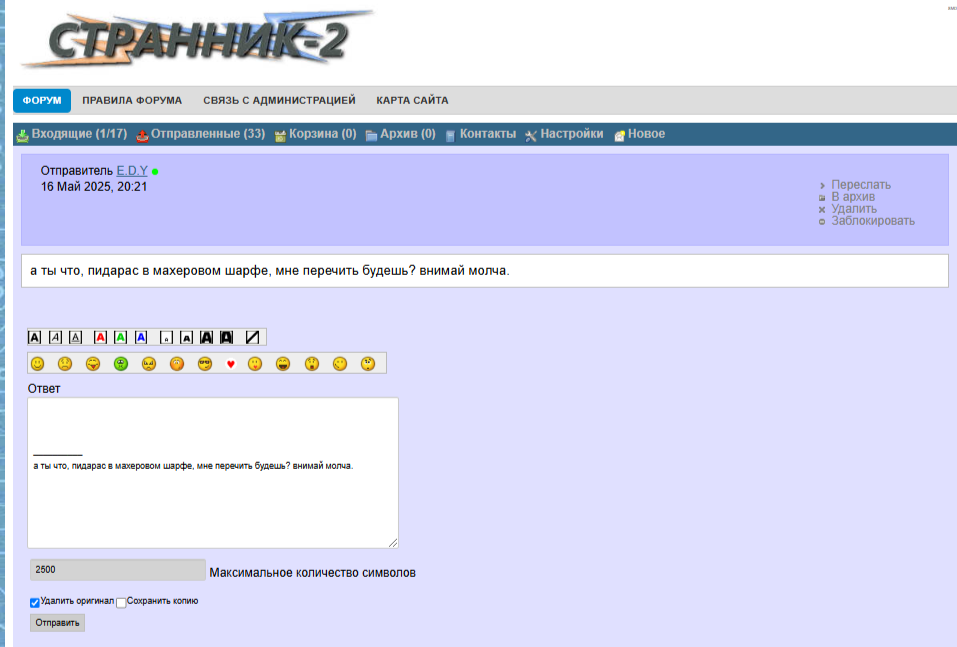Click the 2500 character counter field
Viewport: 957px width, 647px height.
117,569
